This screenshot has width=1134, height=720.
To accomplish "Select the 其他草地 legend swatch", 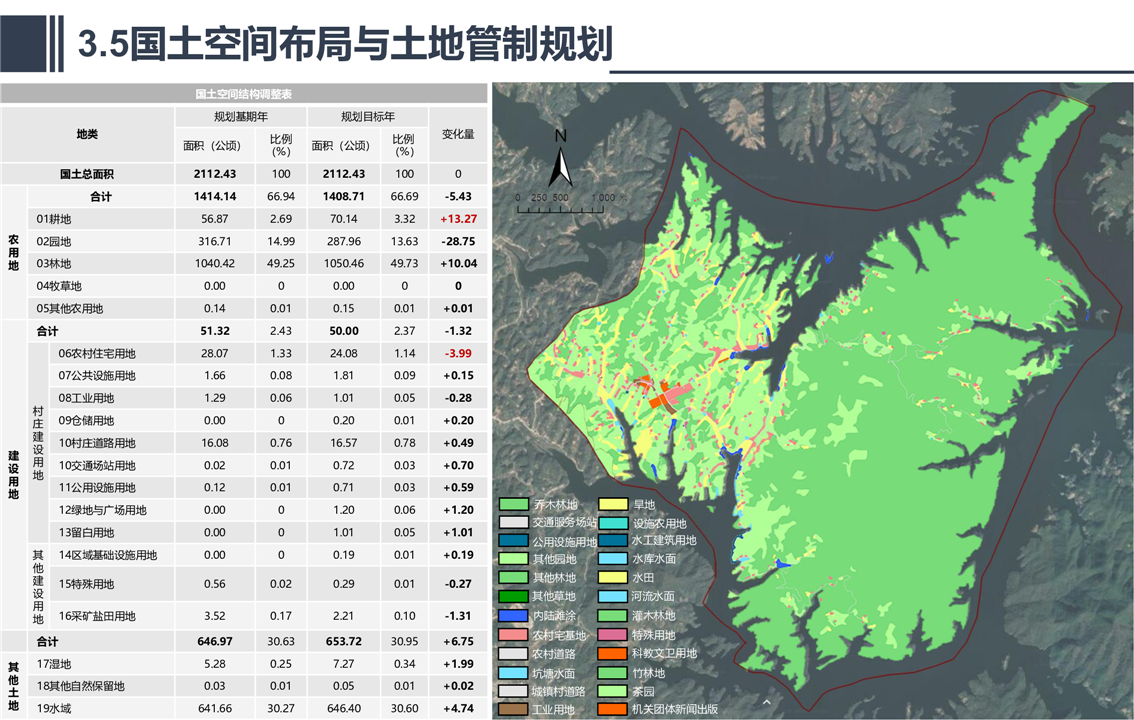I will tap(513, 596).
